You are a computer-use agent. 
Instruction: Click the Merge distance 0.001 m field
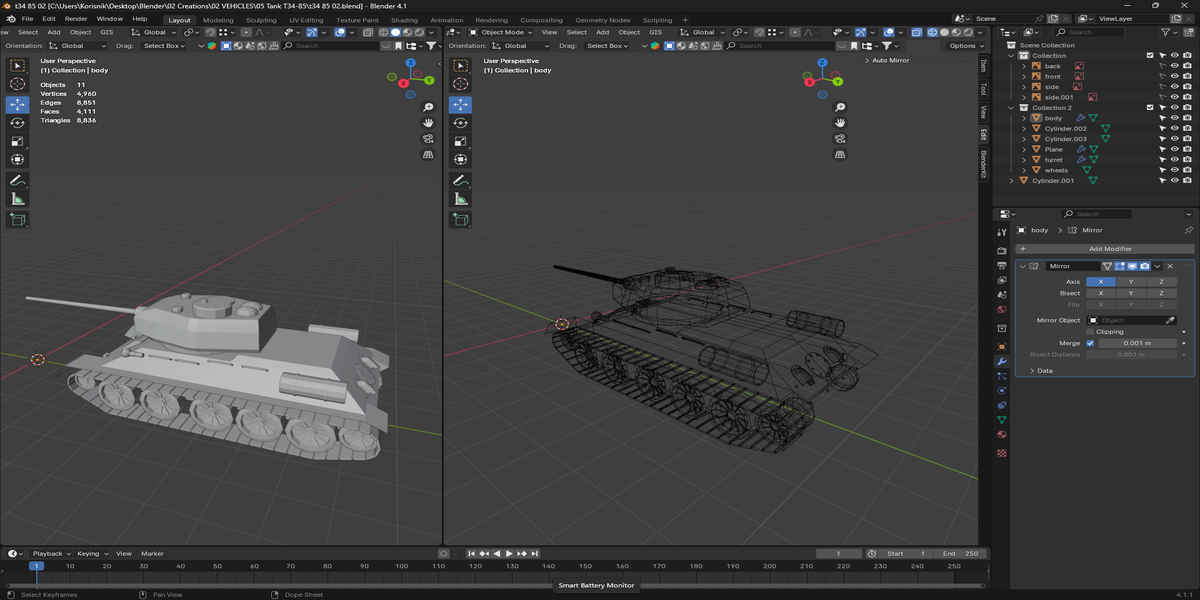point(1135,343)
